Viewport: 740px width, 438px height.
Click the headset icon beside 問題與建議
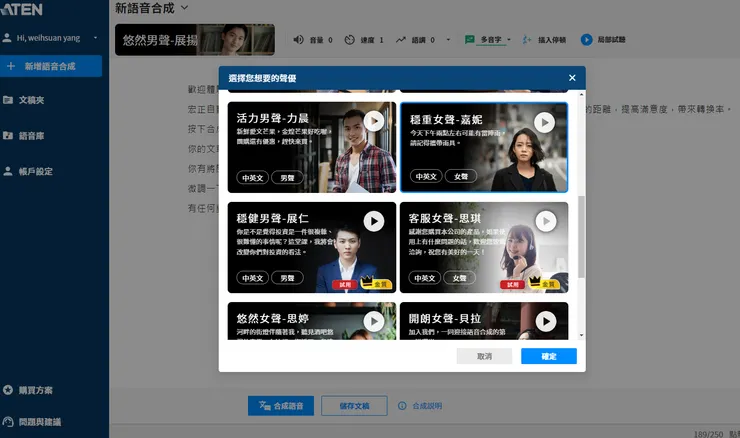pyautogui.click(x=8, y=421)
